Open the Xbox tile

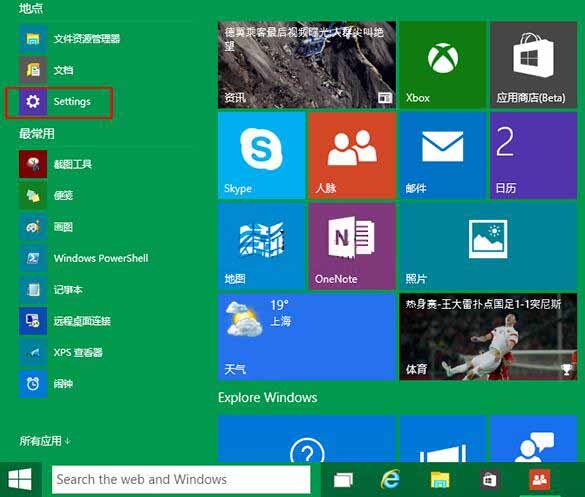click(442, 65)
